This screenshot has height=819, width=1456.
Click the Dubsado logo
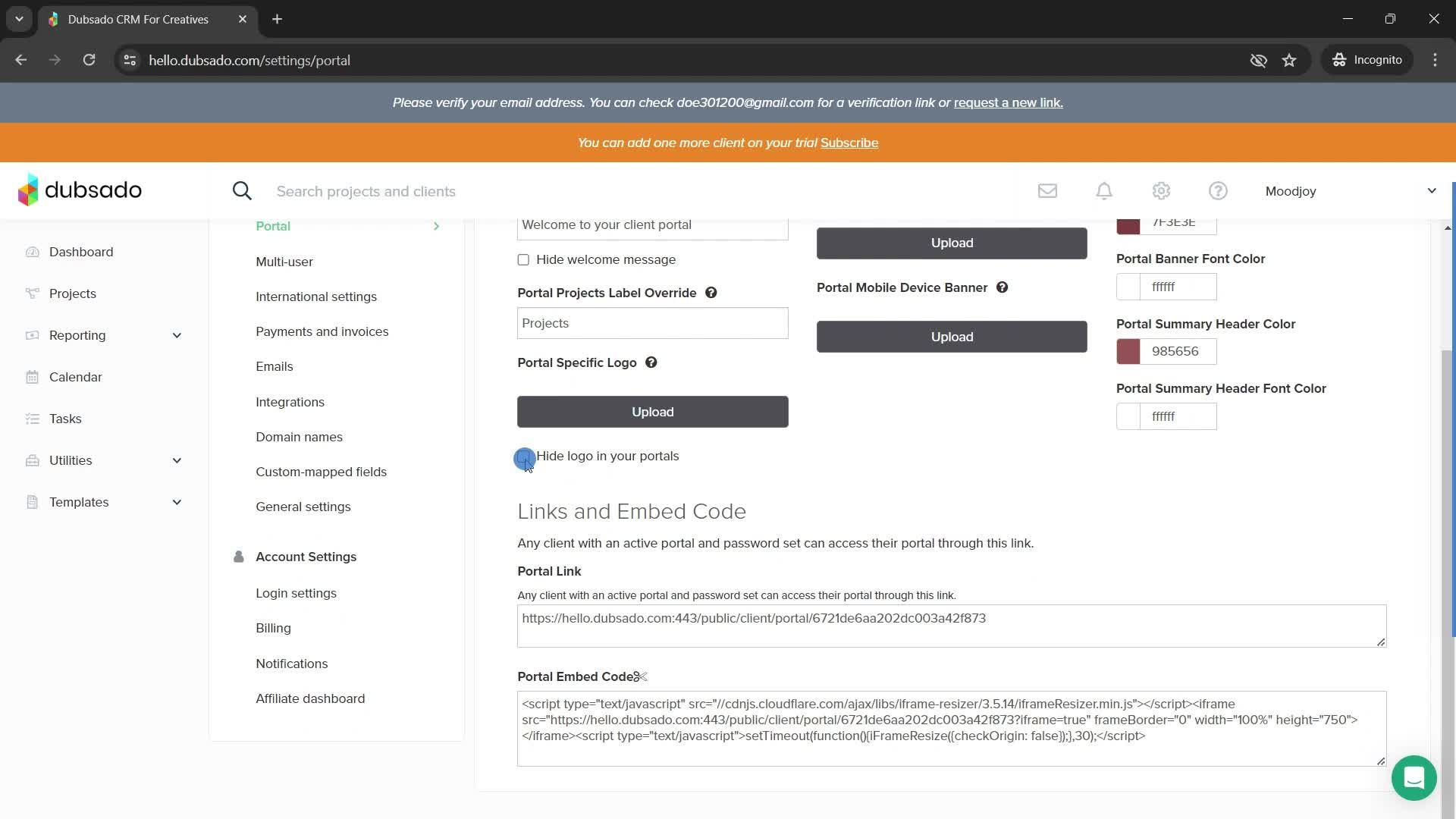coord(80,190)
